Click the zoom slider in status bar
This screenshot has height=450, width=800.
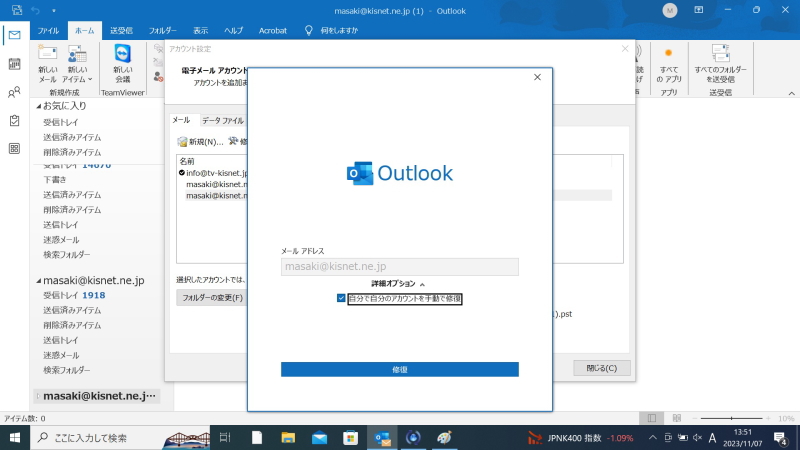pos(731,418)
